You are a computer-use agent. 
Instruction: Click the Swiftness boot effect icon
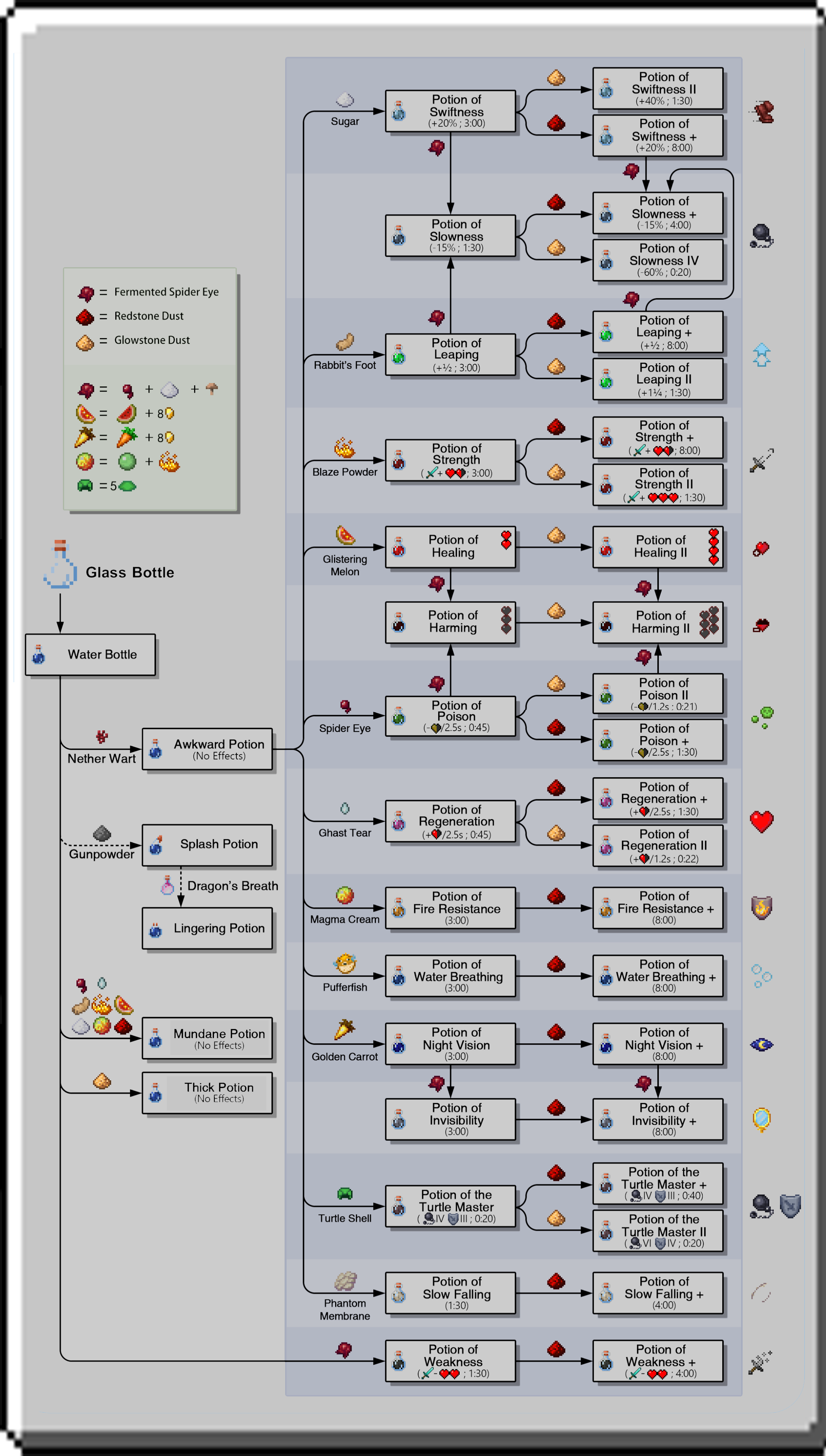(x=761, y=112)
